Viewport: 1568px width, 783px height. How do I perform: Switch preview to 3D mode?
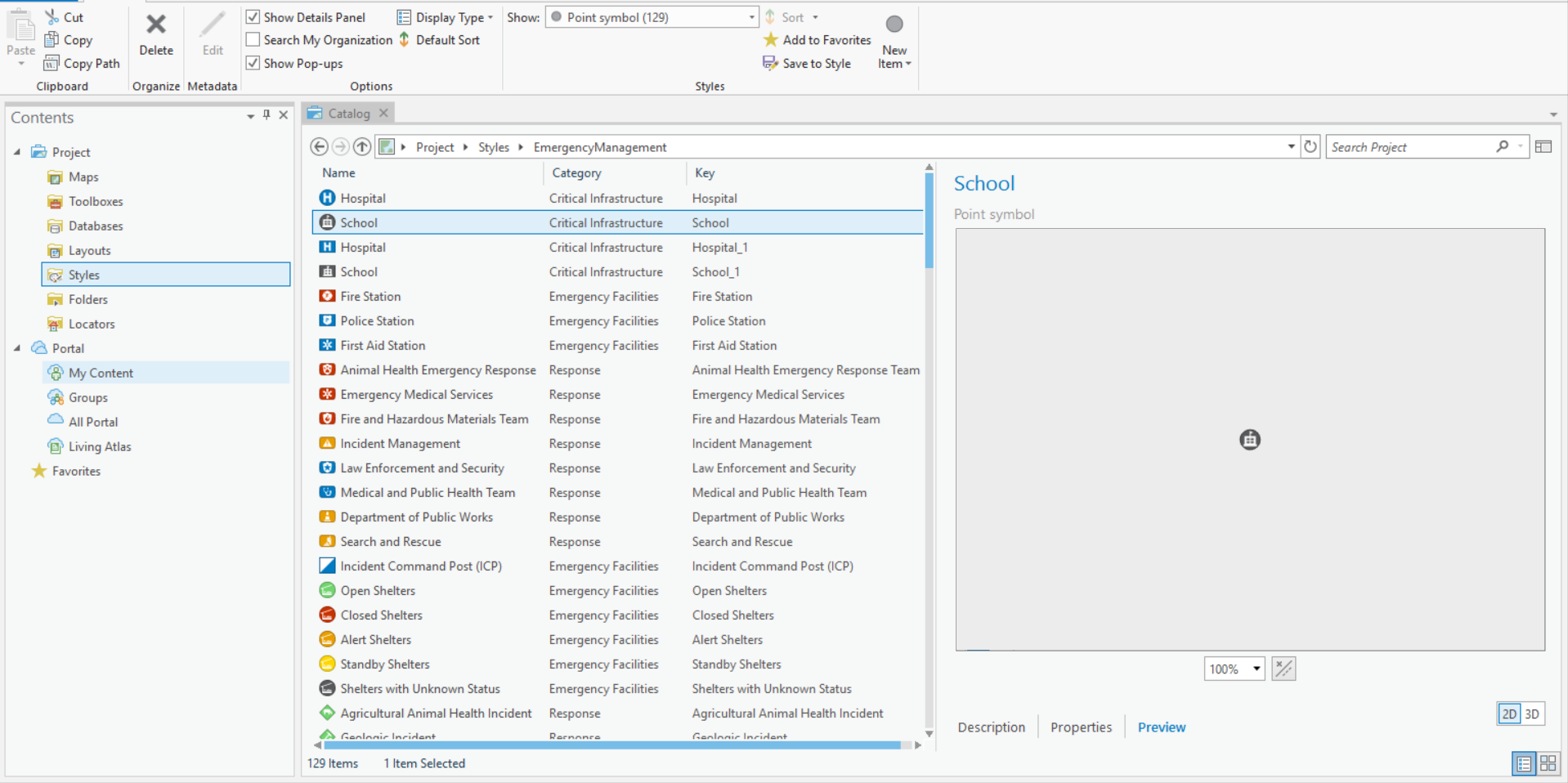point(1532,714)
